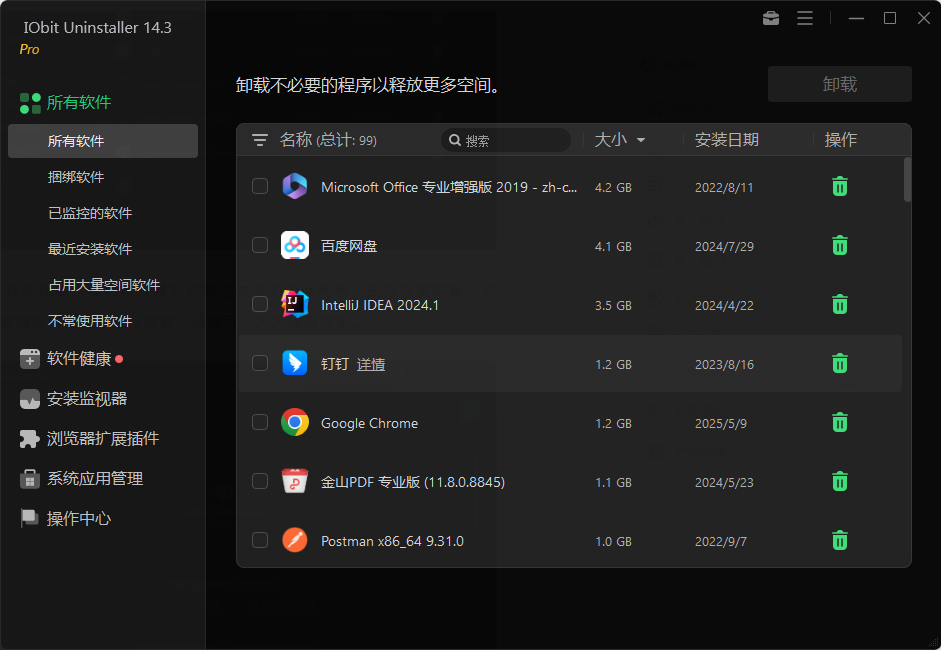This screenshot has height=650, width=941.
Task: Open 已监控的软件
Action: [x=90, y=213]
